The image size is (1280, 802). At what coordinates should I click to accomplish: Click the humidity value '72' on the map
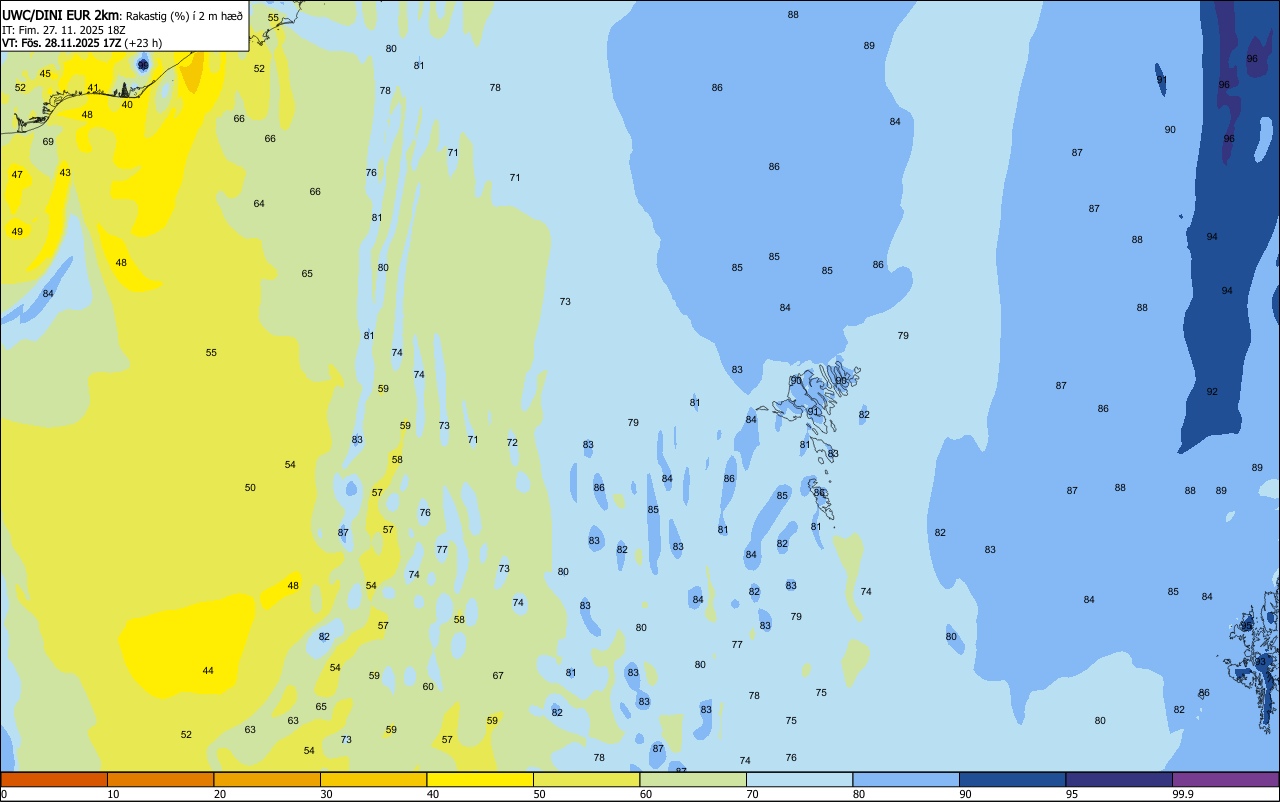coord(512,443)
